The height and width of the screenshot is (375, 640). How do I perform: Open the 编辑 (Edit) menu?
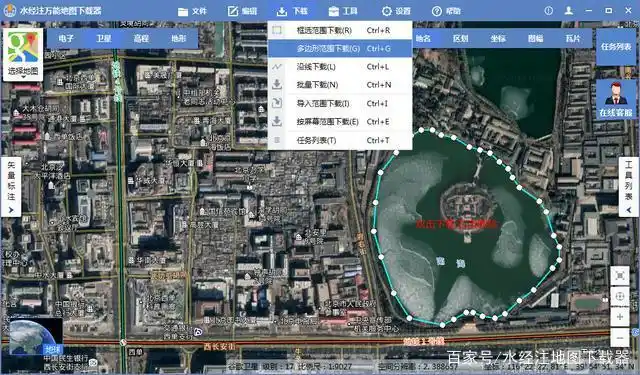[x=242, y=11]
